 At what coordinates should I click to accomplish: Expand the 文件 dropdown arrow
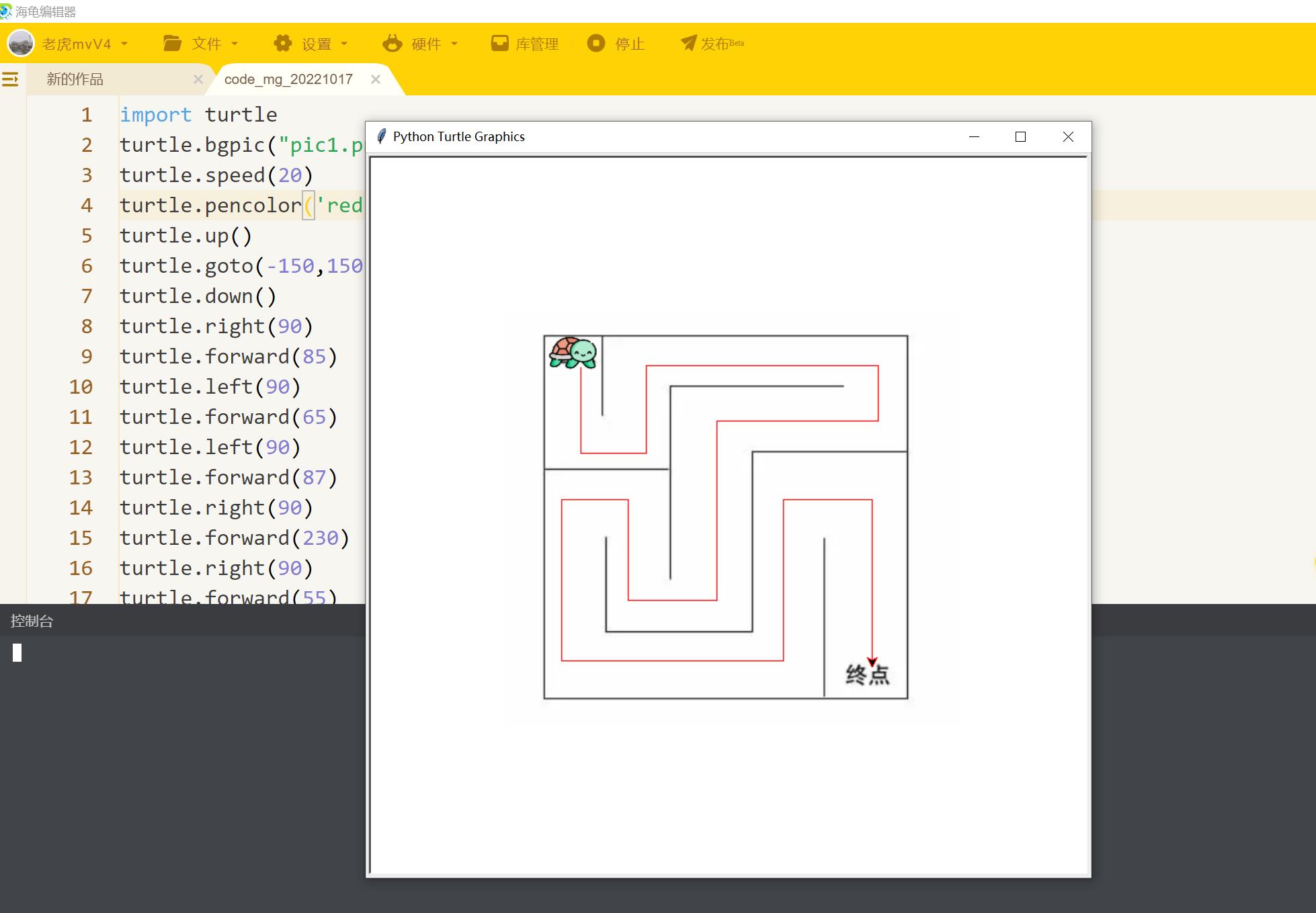point(235,44)
